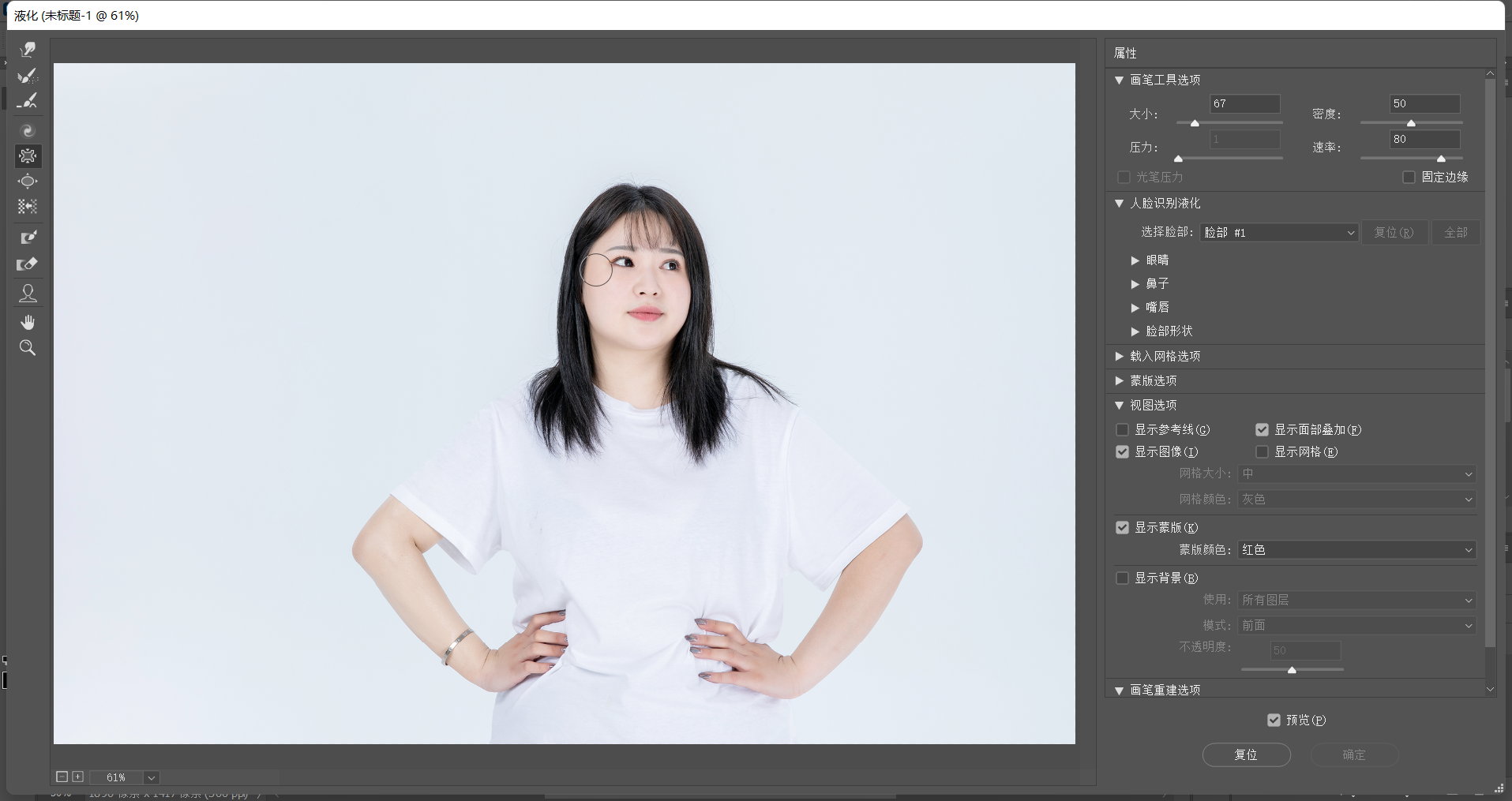Select the Freeze Mask tool
This screenshot has width=1512, height=801.
(x=28, y=238)
